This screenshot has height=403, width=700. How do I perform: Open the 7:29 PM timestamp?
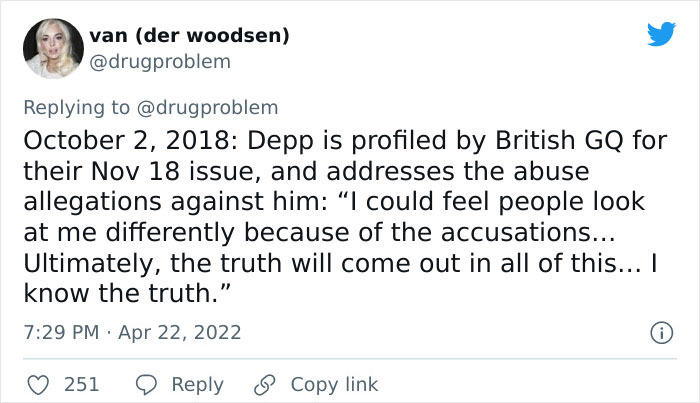61,332
